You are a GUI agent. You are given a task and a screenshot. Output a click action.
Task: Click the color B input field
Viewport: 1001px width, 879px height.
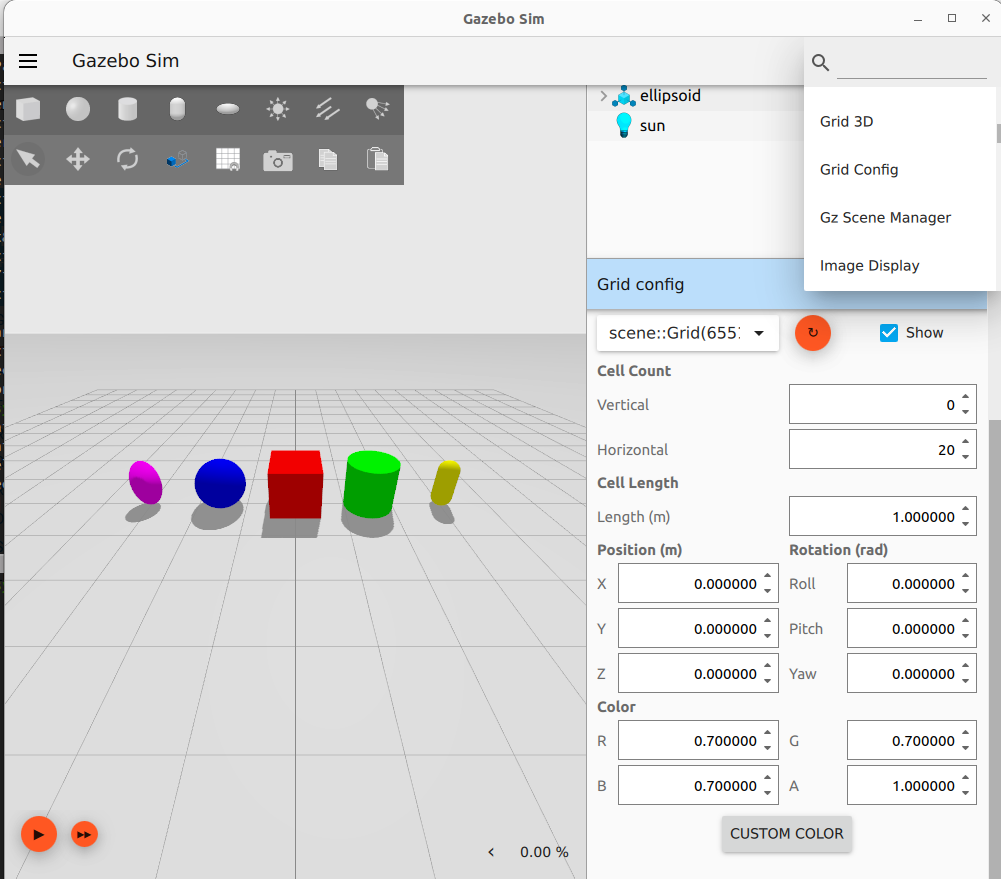coord(698,785)
